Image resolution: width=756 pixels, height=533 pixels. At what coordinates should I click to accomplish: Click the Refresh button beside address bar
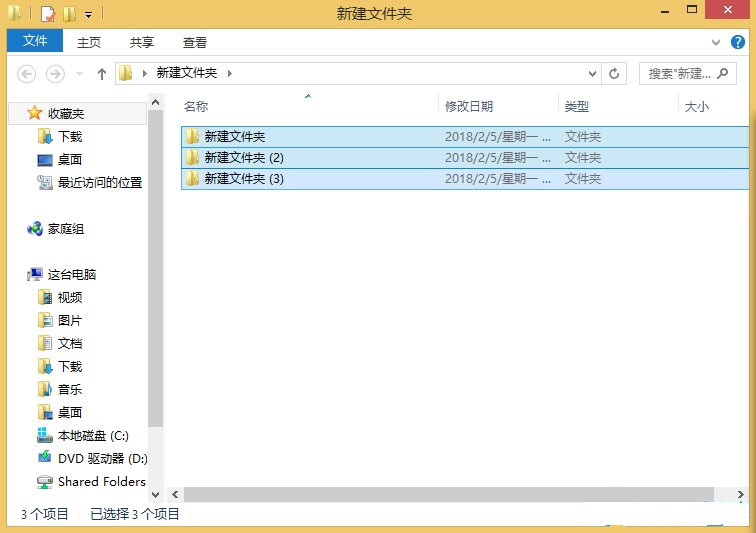[x=615, y=73]
